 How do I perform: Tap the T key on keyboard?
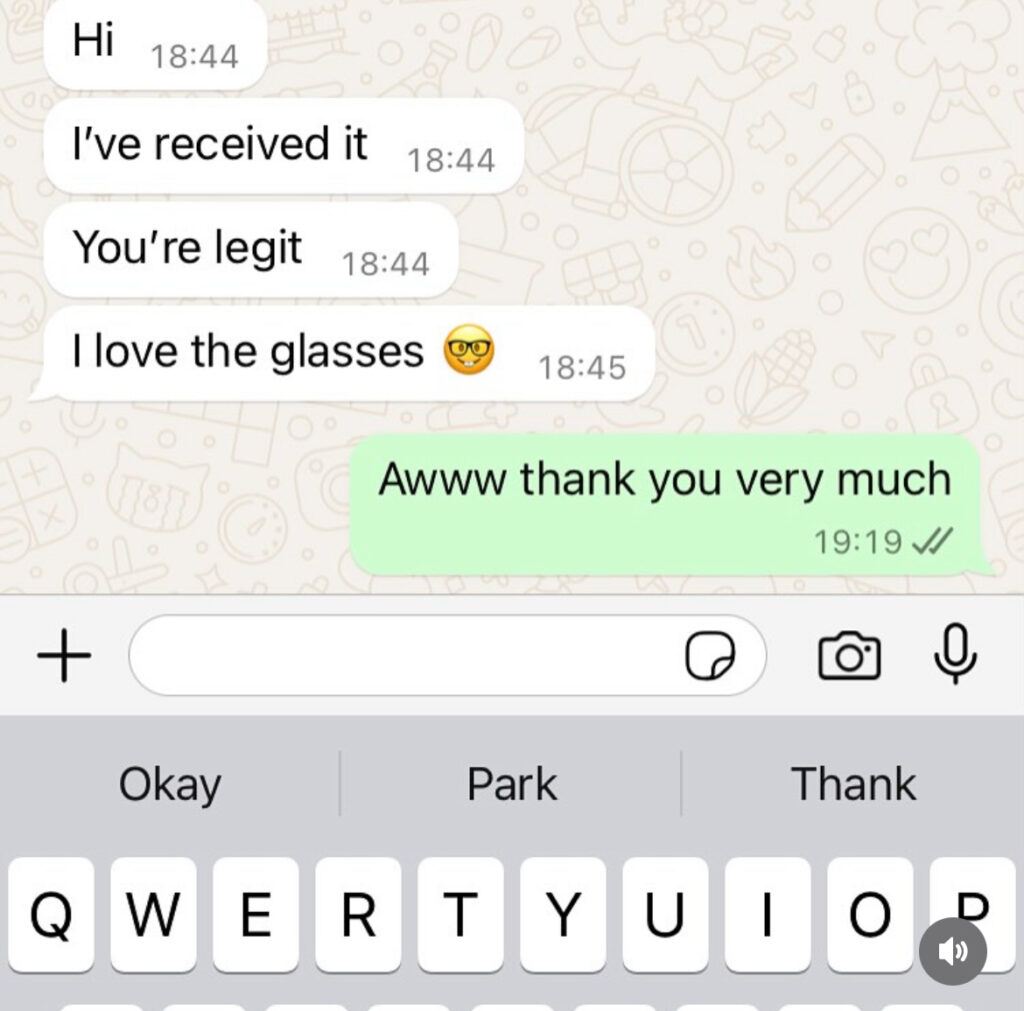461,914
